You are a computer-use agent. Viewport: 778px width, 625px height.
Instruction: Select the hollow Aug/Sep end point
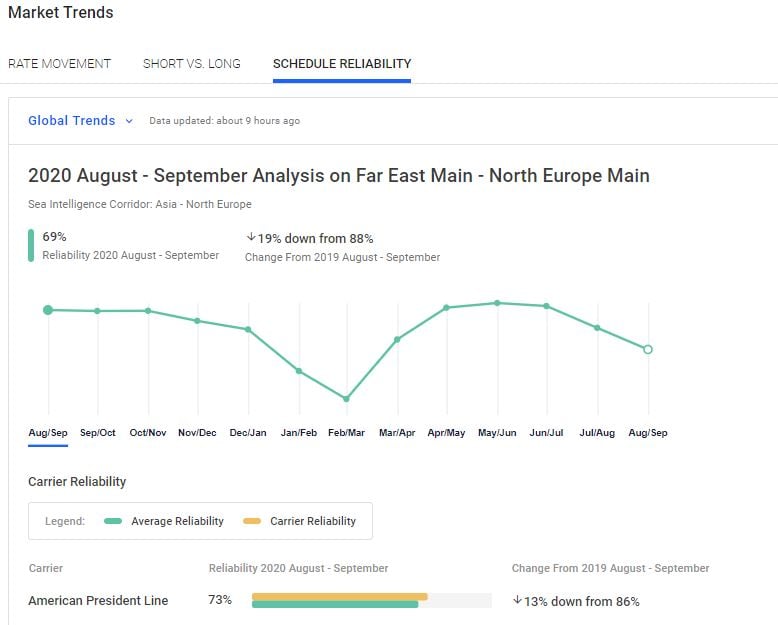pos(648,349)
